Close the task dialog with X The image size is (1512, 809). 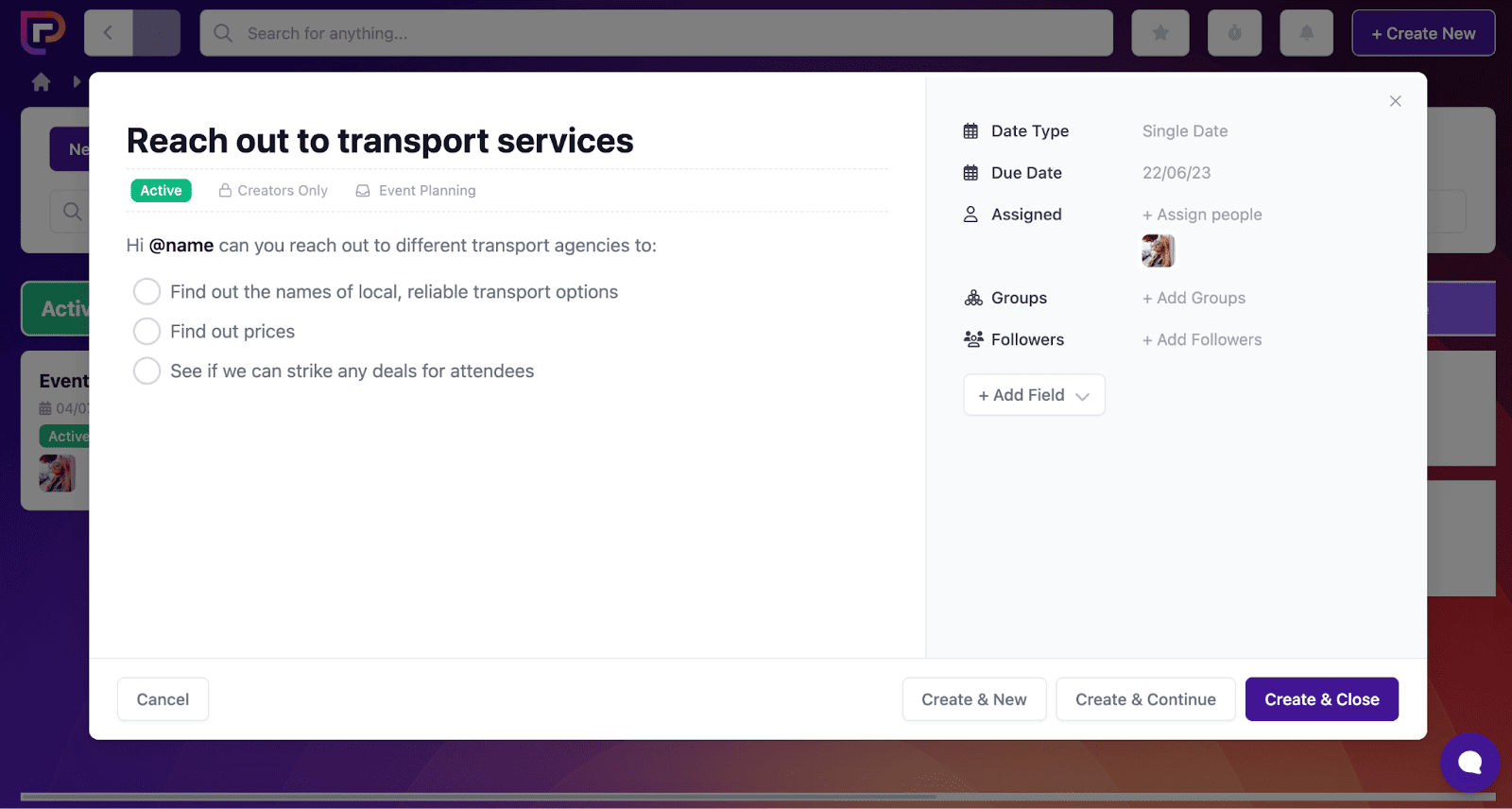(x=1395, y=101)
